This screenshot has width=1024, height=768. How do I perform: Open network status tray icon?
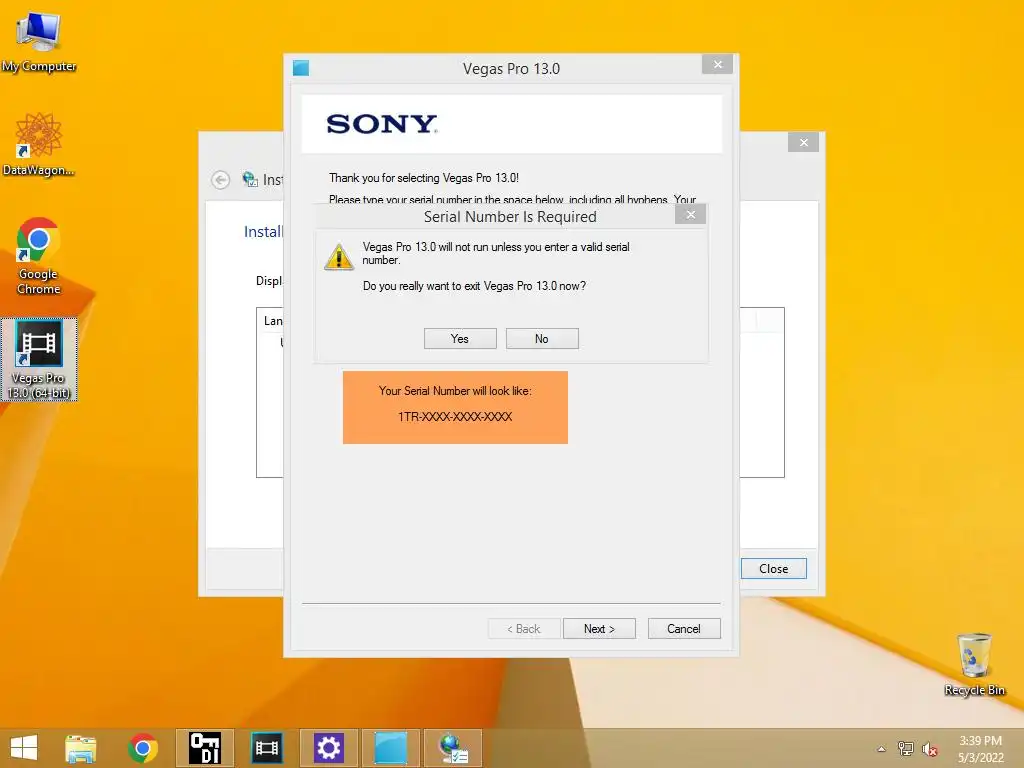pyautogui.click(x=905, y=749)
